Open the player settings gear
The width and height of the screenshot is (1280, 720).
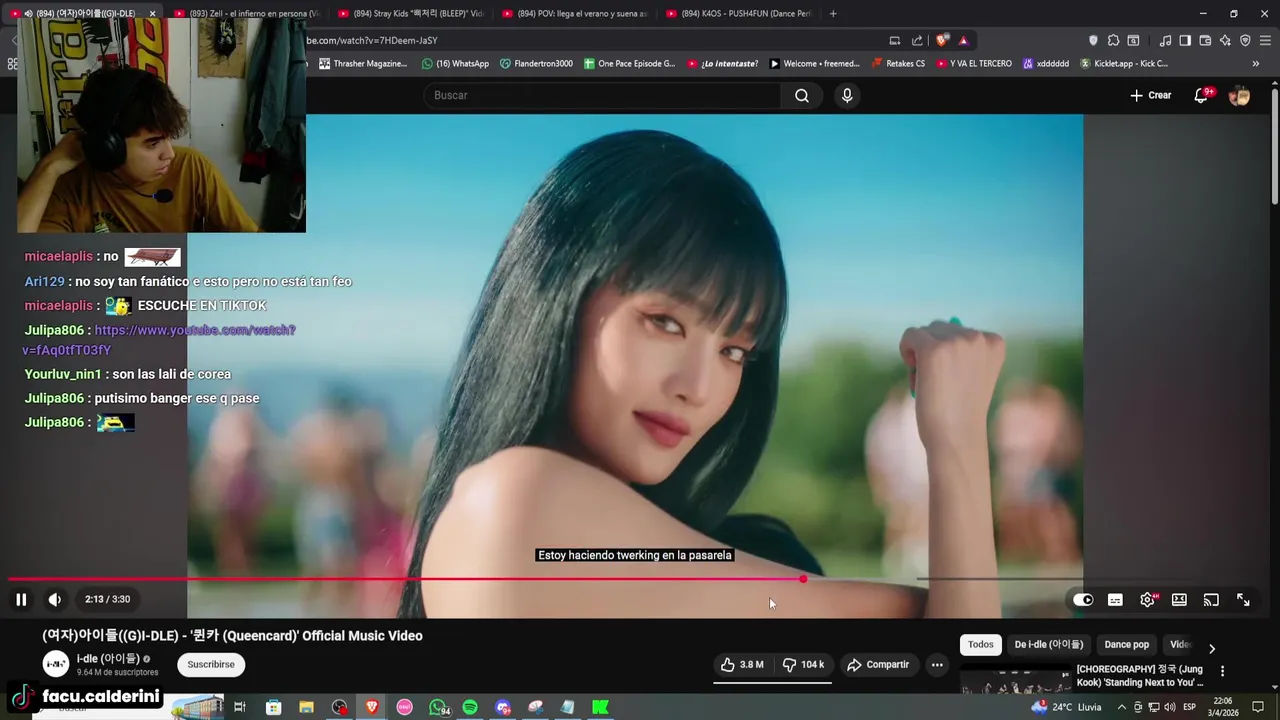pyautogui.click(x=1147, y=600)
